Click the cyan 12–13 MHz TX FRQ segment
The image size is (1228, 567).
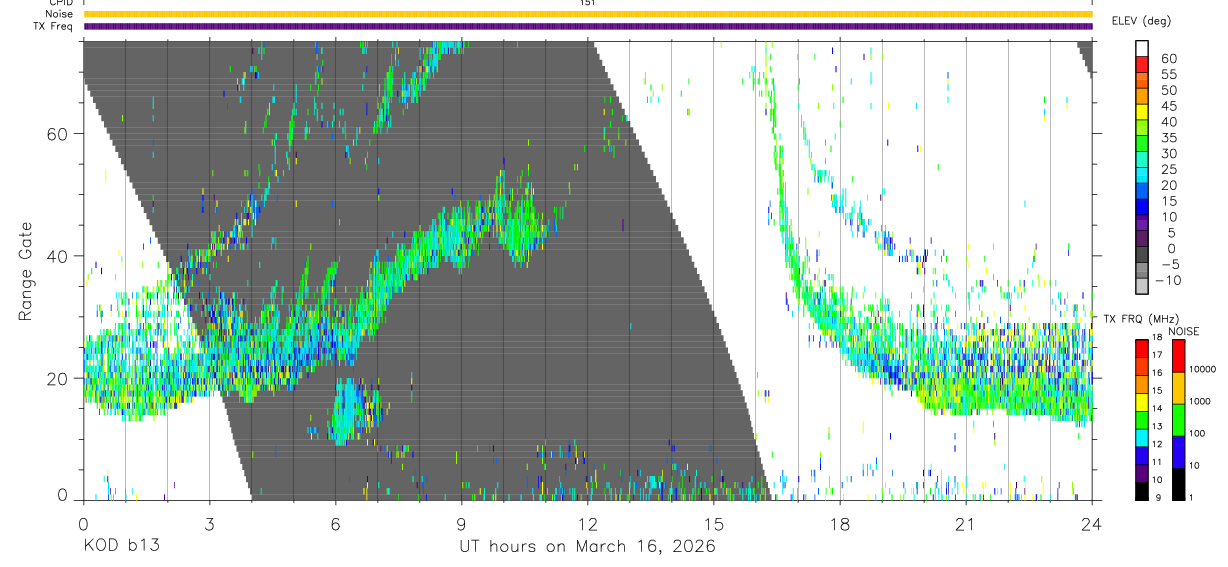(x=1142, y=438)
